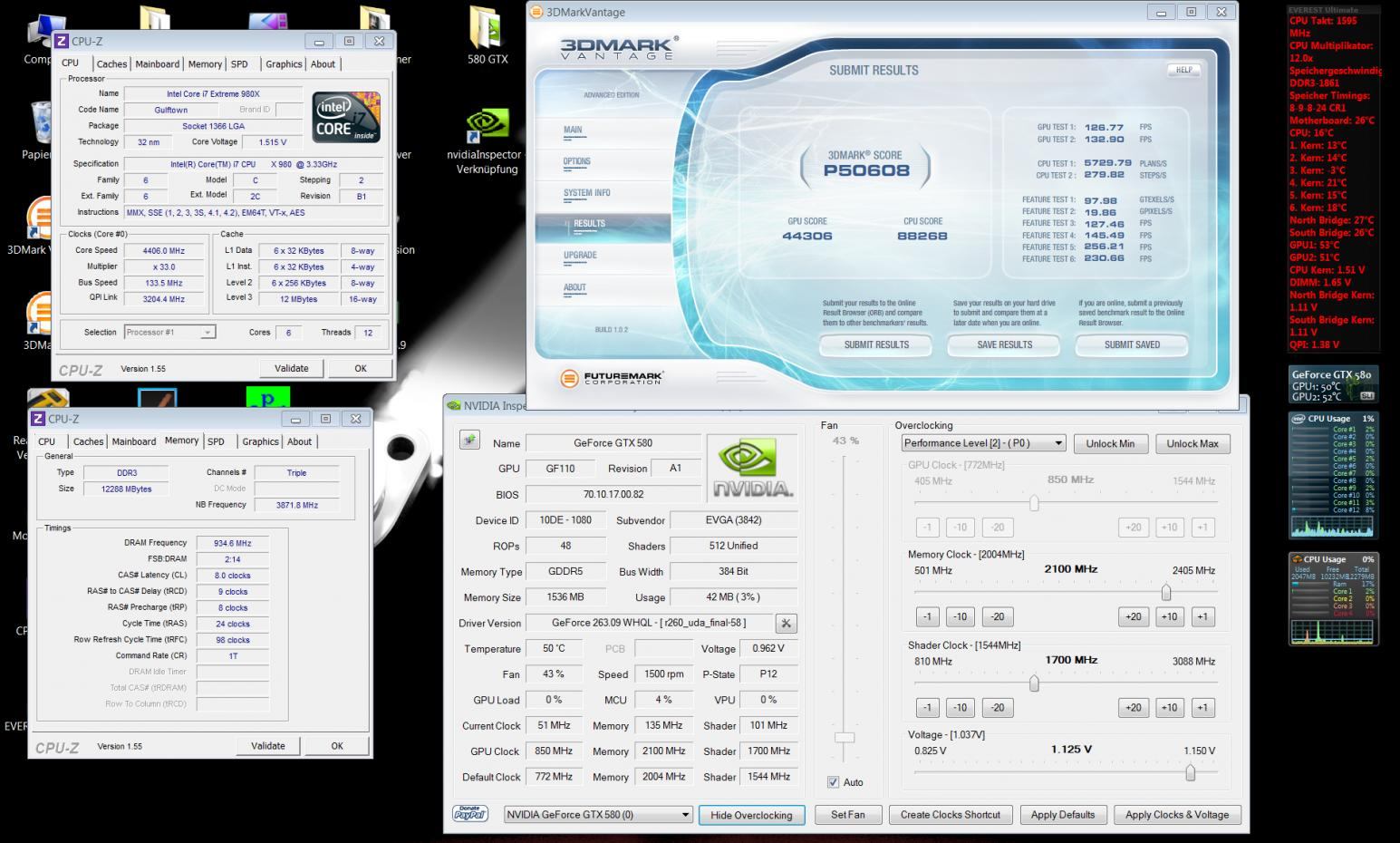Click the fan speed vertical slider handle
This screenshot has width=1400, height=843.
point(845,737)
